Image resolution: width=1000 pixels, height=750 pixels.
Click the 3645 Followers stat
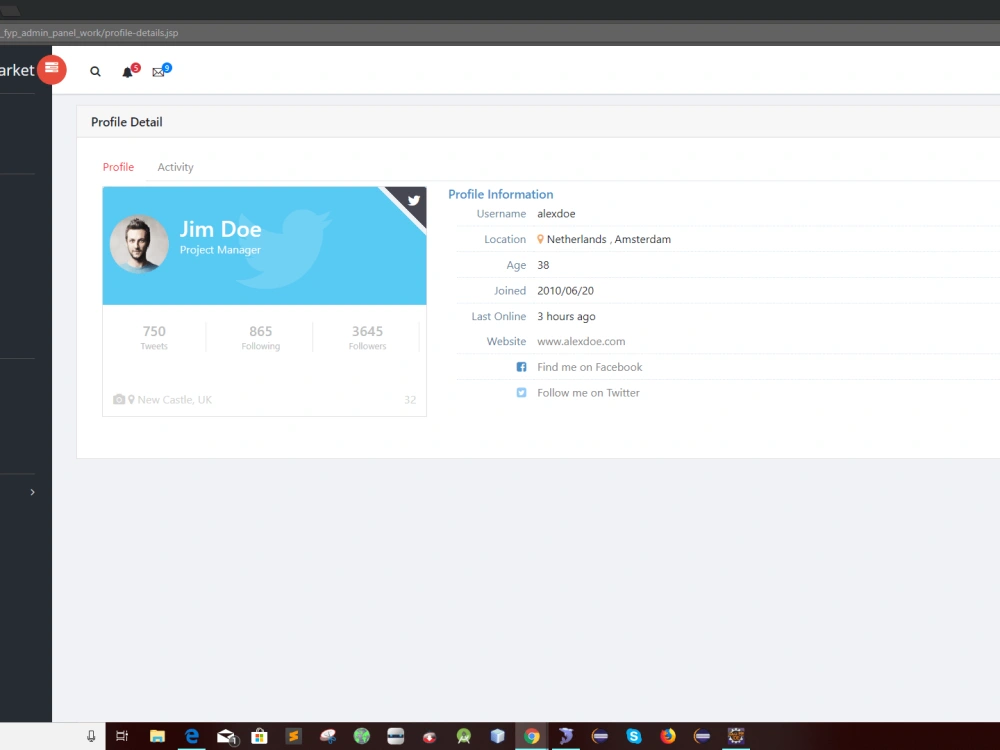click(x=367, y=337)
